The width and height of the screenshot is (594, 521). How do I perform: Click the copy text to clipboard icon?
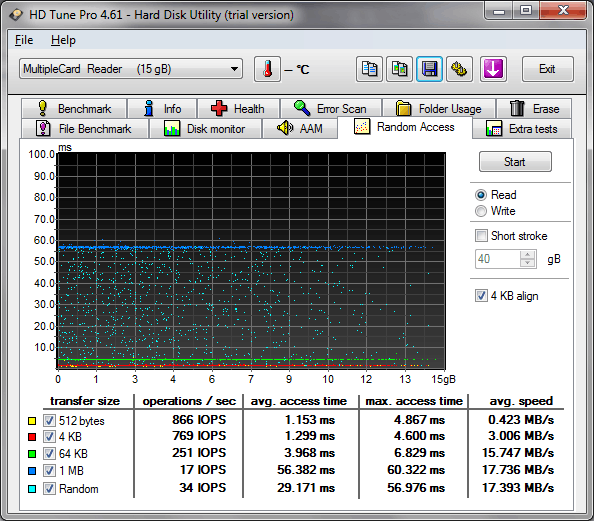click(369, 69)
